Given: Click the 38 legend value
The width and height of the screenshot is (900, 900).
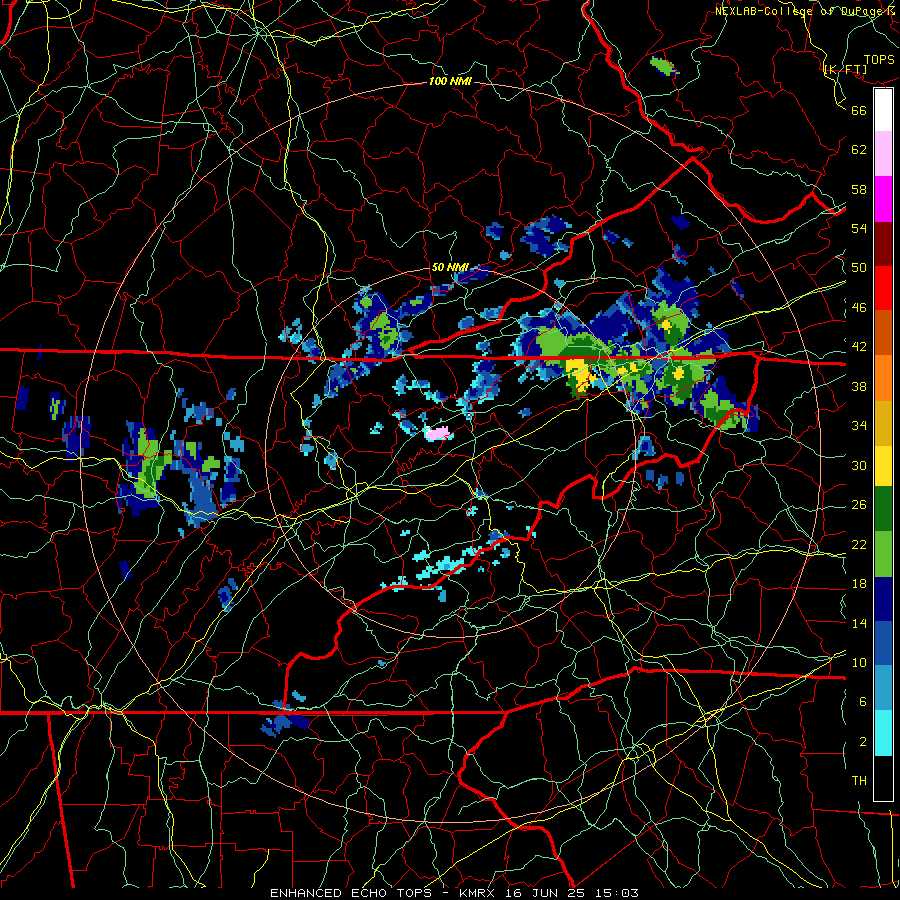Looking at the screenshot, I should point(859,386).
